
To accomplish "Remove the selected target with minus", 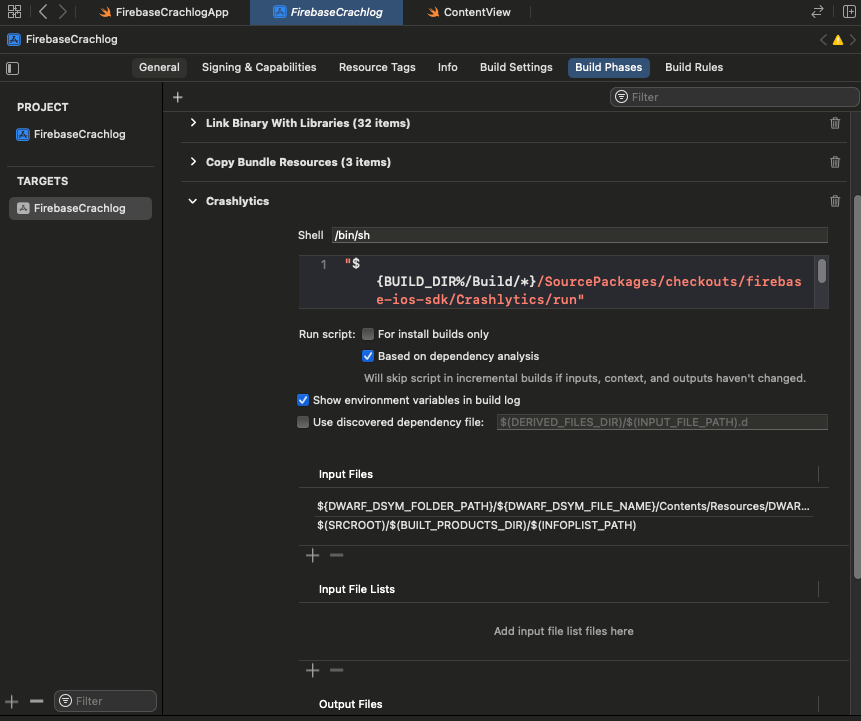I will pyautogui.click(x=36, y=701).
